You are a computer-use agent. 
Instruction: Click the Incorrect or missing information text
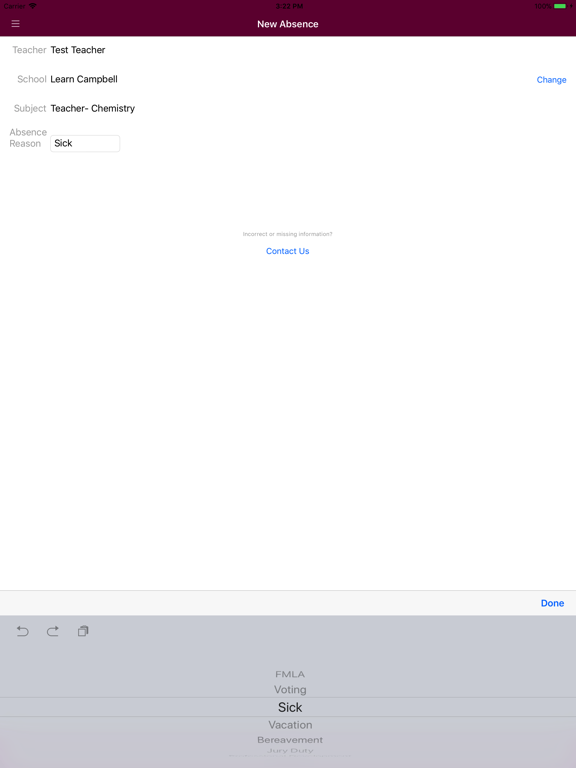[x=288, y=234]
